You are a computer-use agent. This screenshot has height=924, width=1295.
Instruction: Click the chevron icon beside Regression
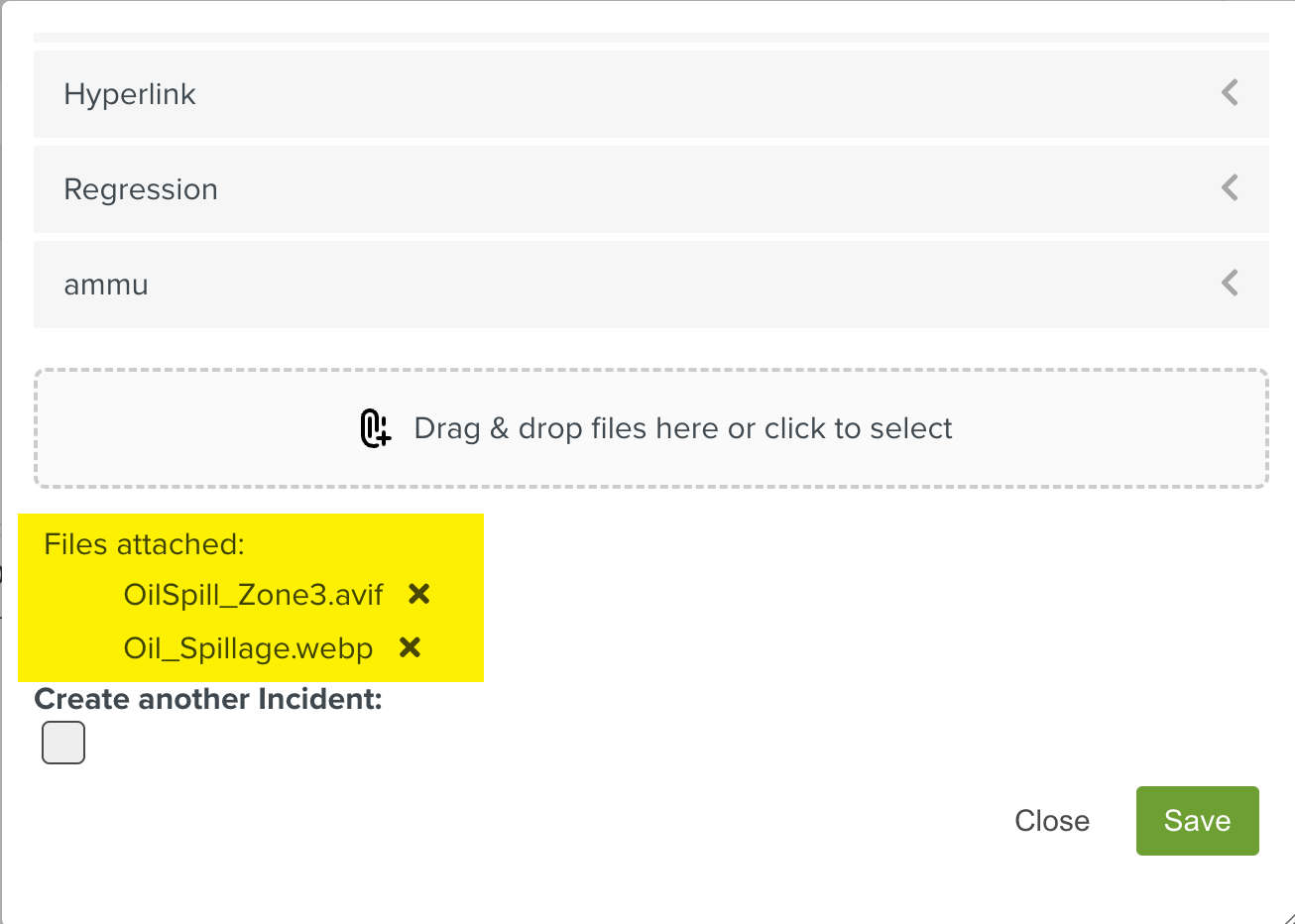click(1229, 187)
